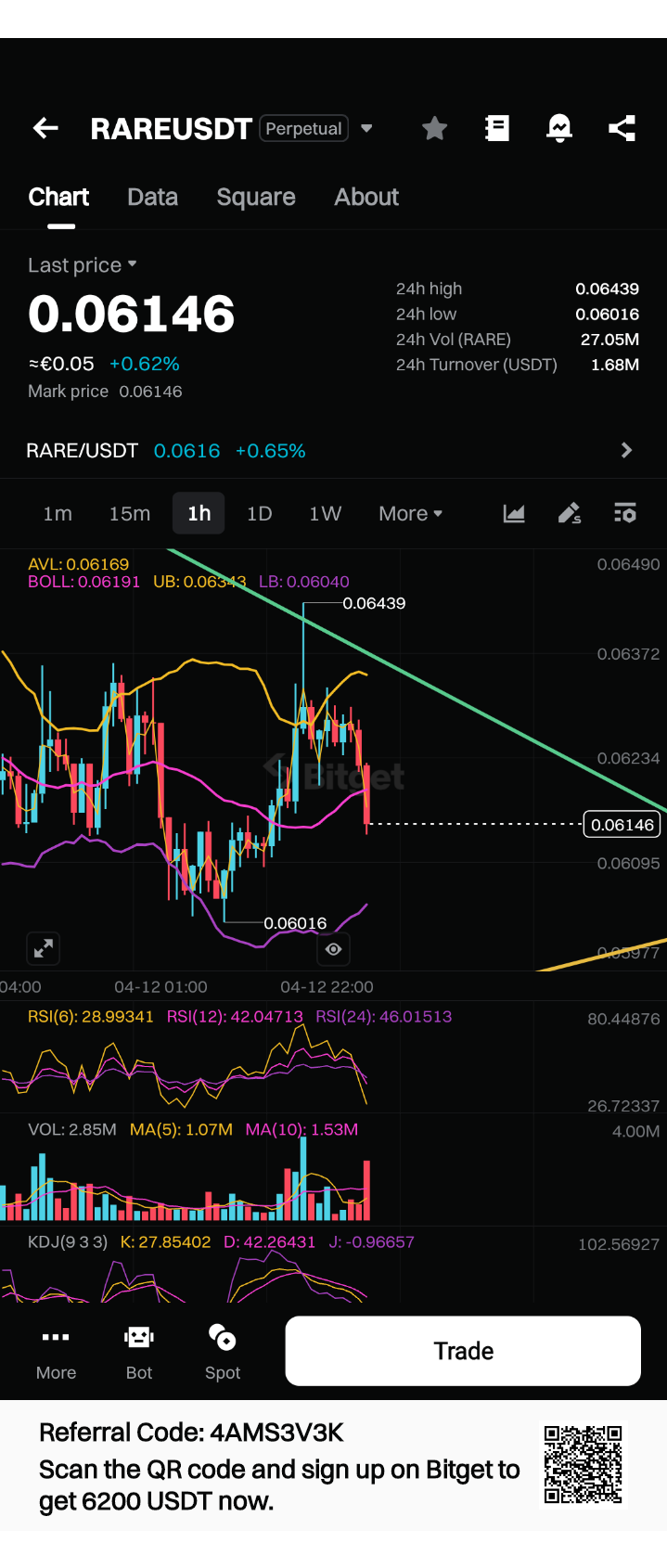Open the trading guide document icon

tap(497, 128)
